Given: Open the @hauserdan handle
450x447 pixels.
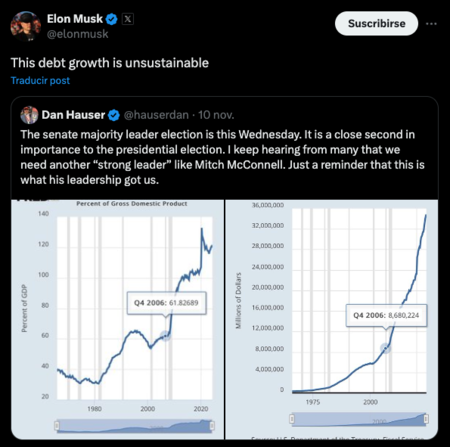Looking at the screenshot, I should point(156,115).
